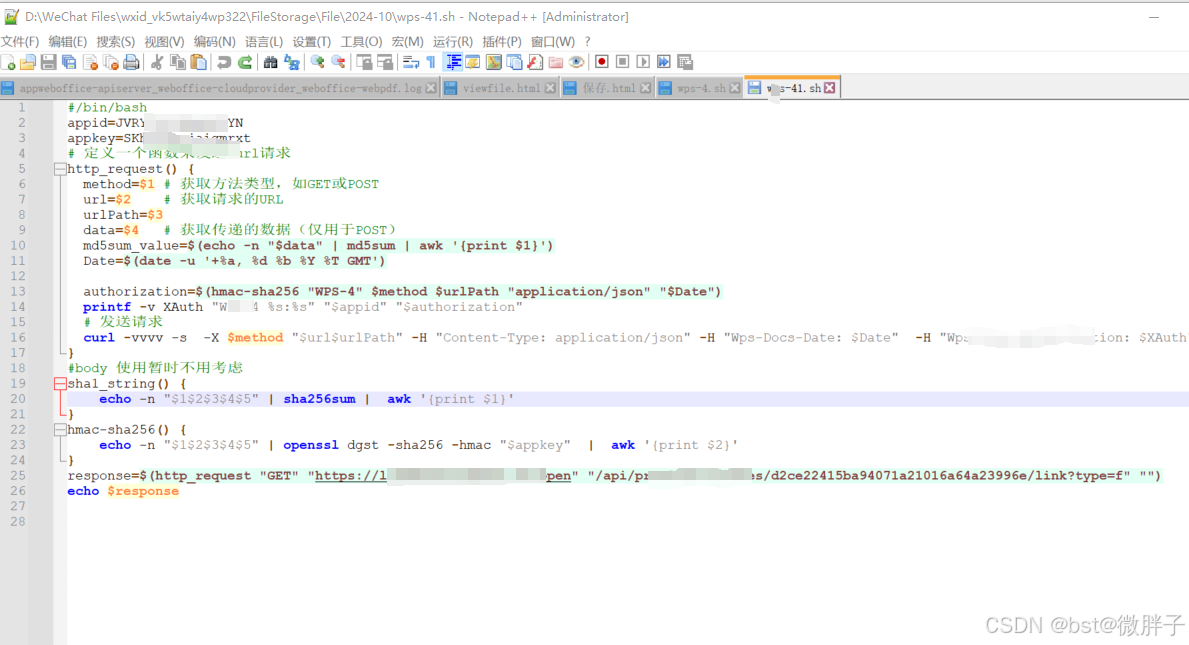Click the Paste clipboard icon

click(199, 62)
